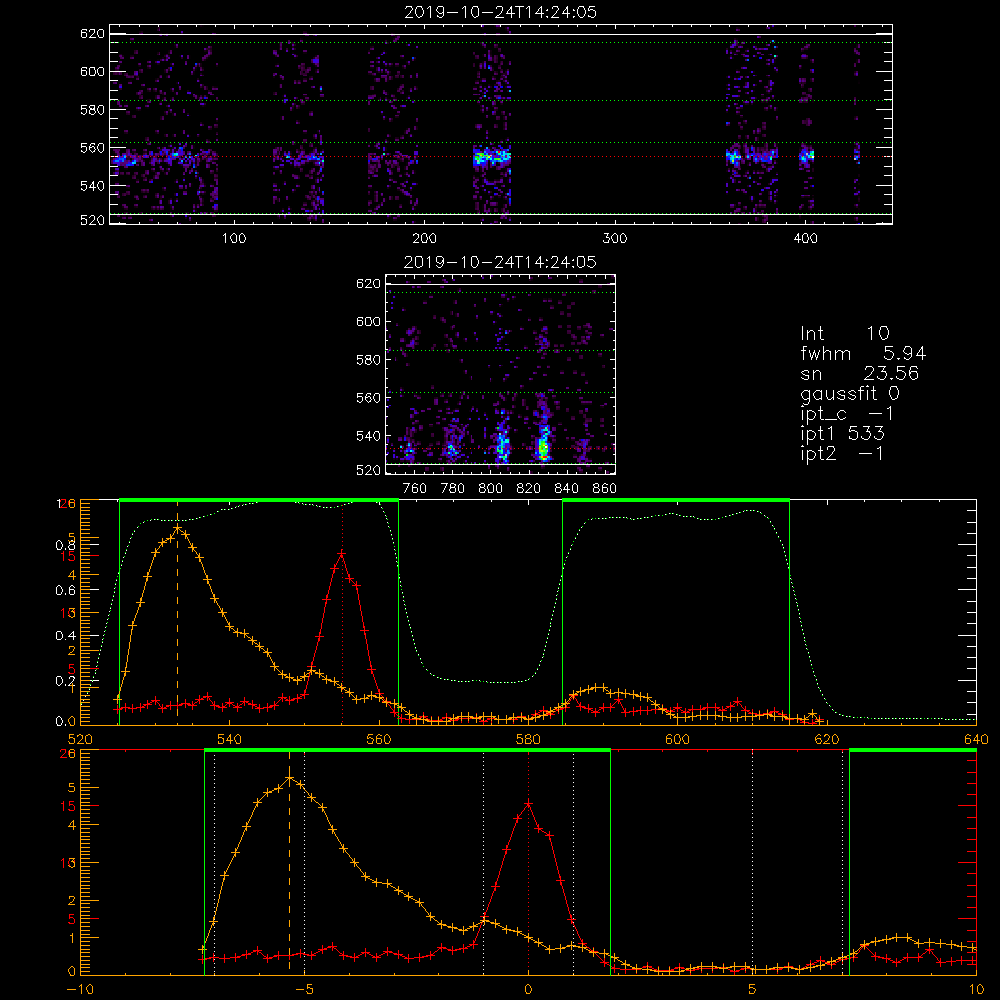Select the 'gaussfit 0' readout text

coord(849,393)
